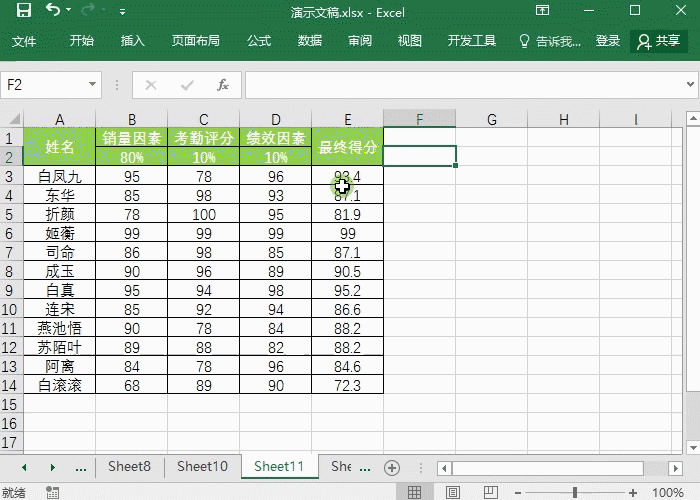Click the Share person icon

coord(643,41)
